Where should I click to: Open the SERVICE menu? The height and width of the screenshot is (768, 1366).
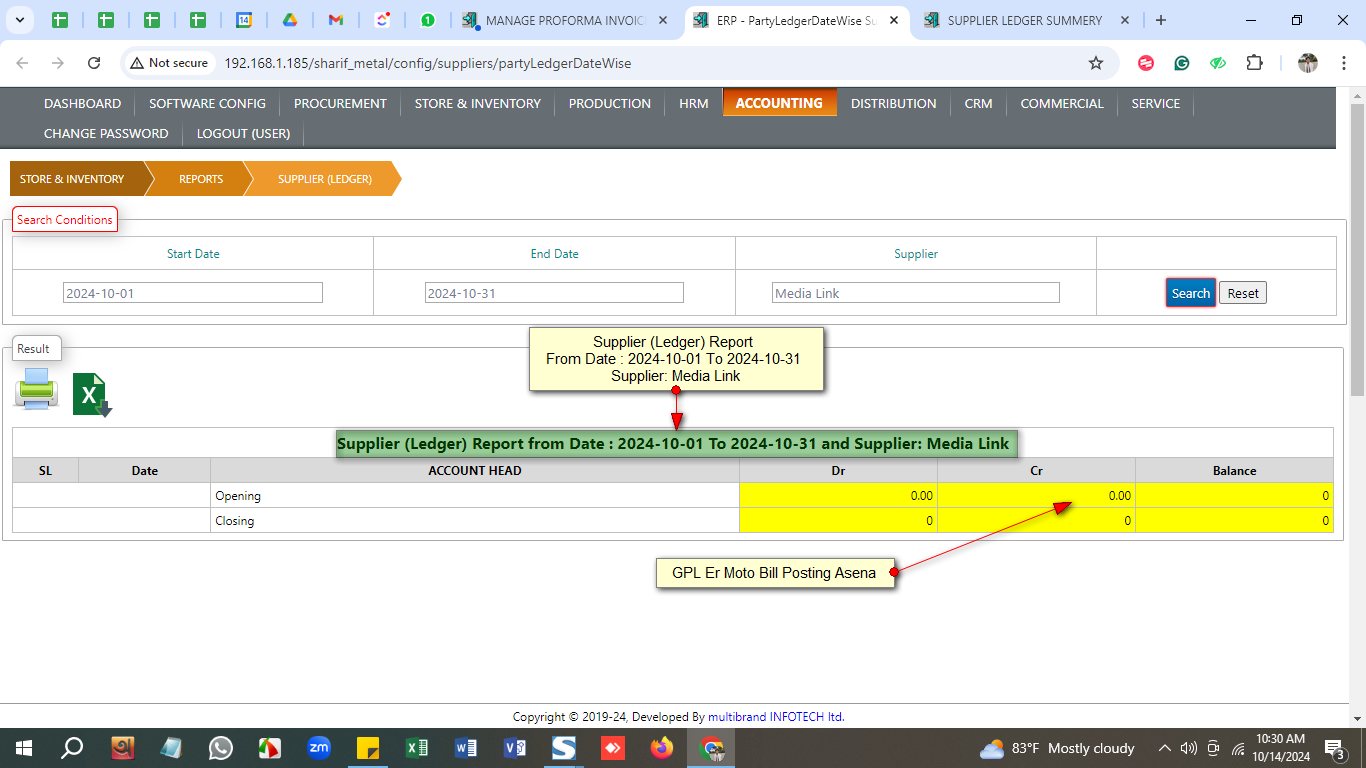(x=1156, y=103)
